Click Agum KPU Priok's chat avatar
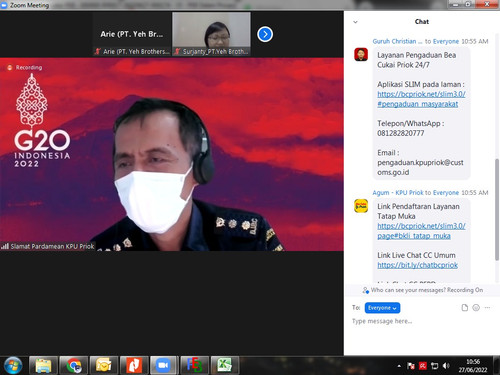 pos(361,206)
